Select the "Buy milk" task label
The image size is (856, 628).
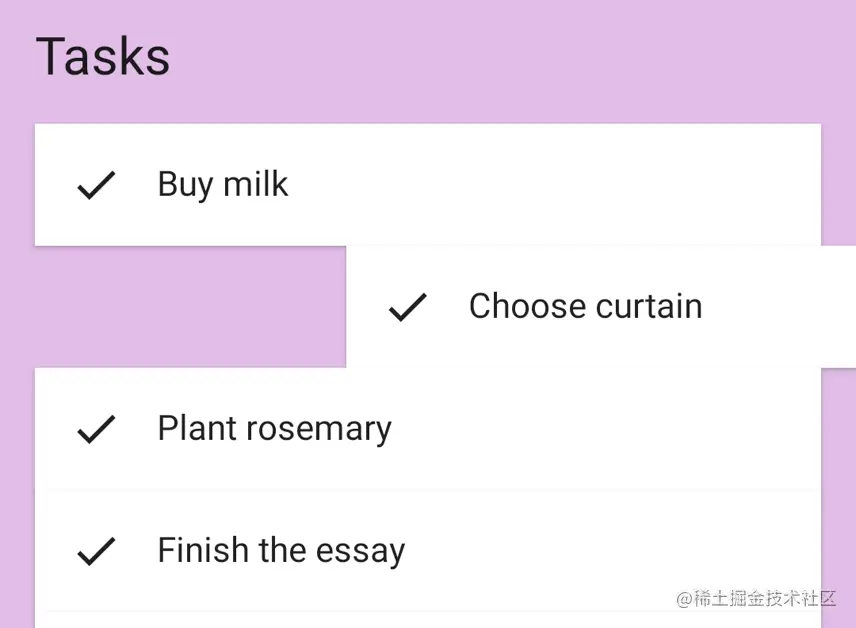tap(223, 185)
